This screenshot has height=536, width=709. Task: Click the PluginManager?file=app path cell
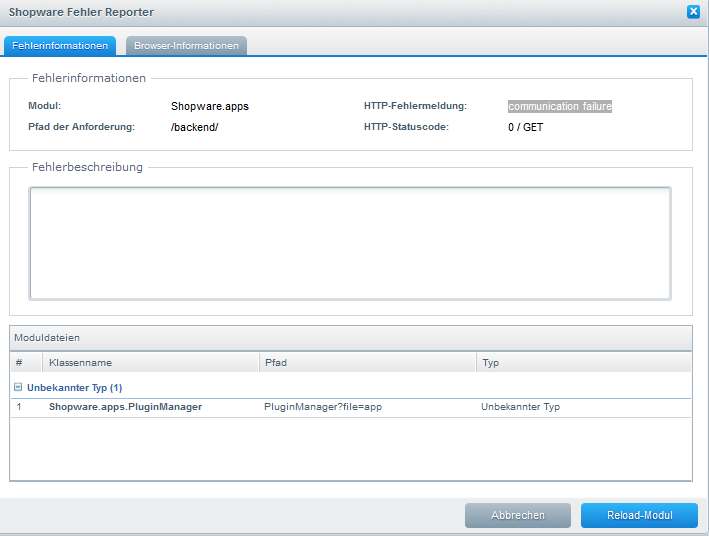(x=323, y=407)
